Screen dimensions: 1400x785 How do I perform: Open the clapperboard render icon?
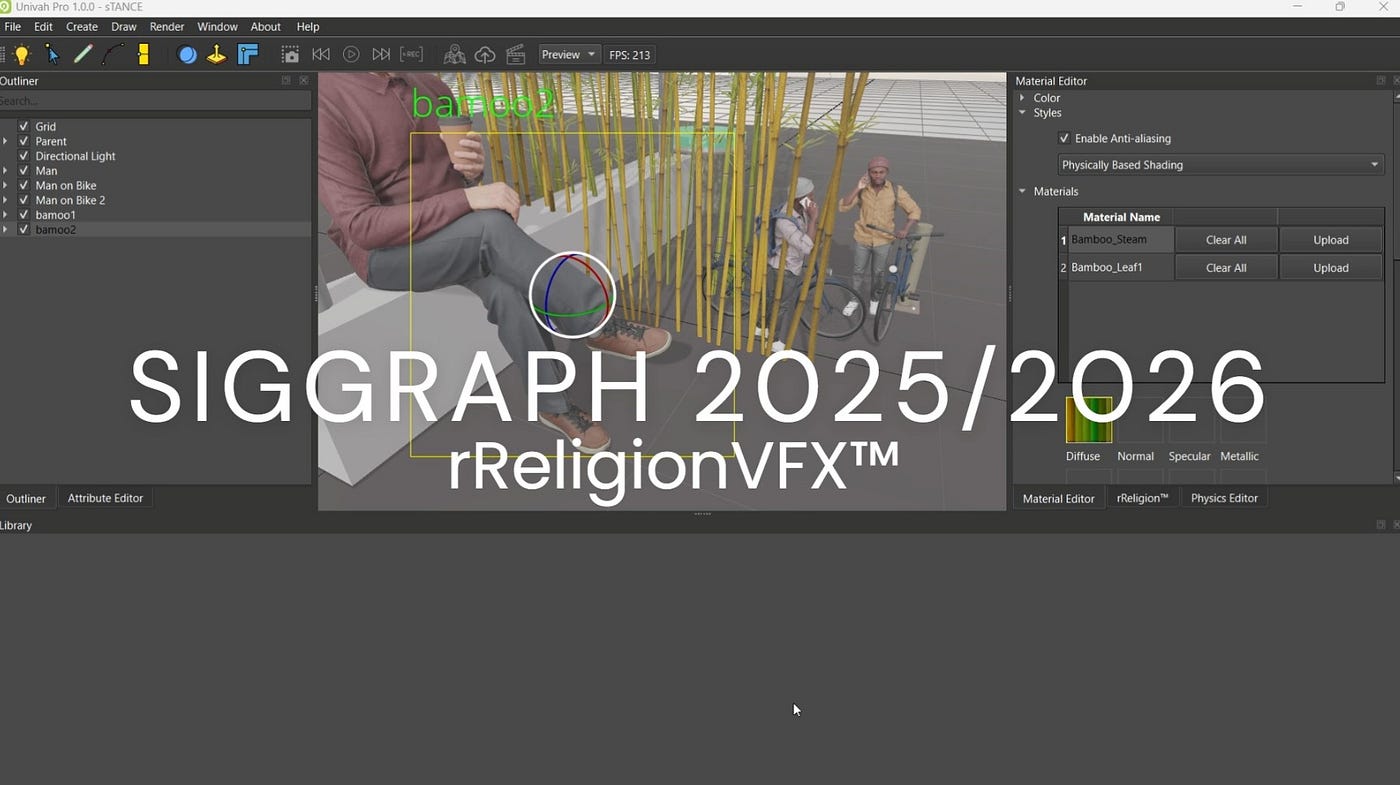click(516, 55)
